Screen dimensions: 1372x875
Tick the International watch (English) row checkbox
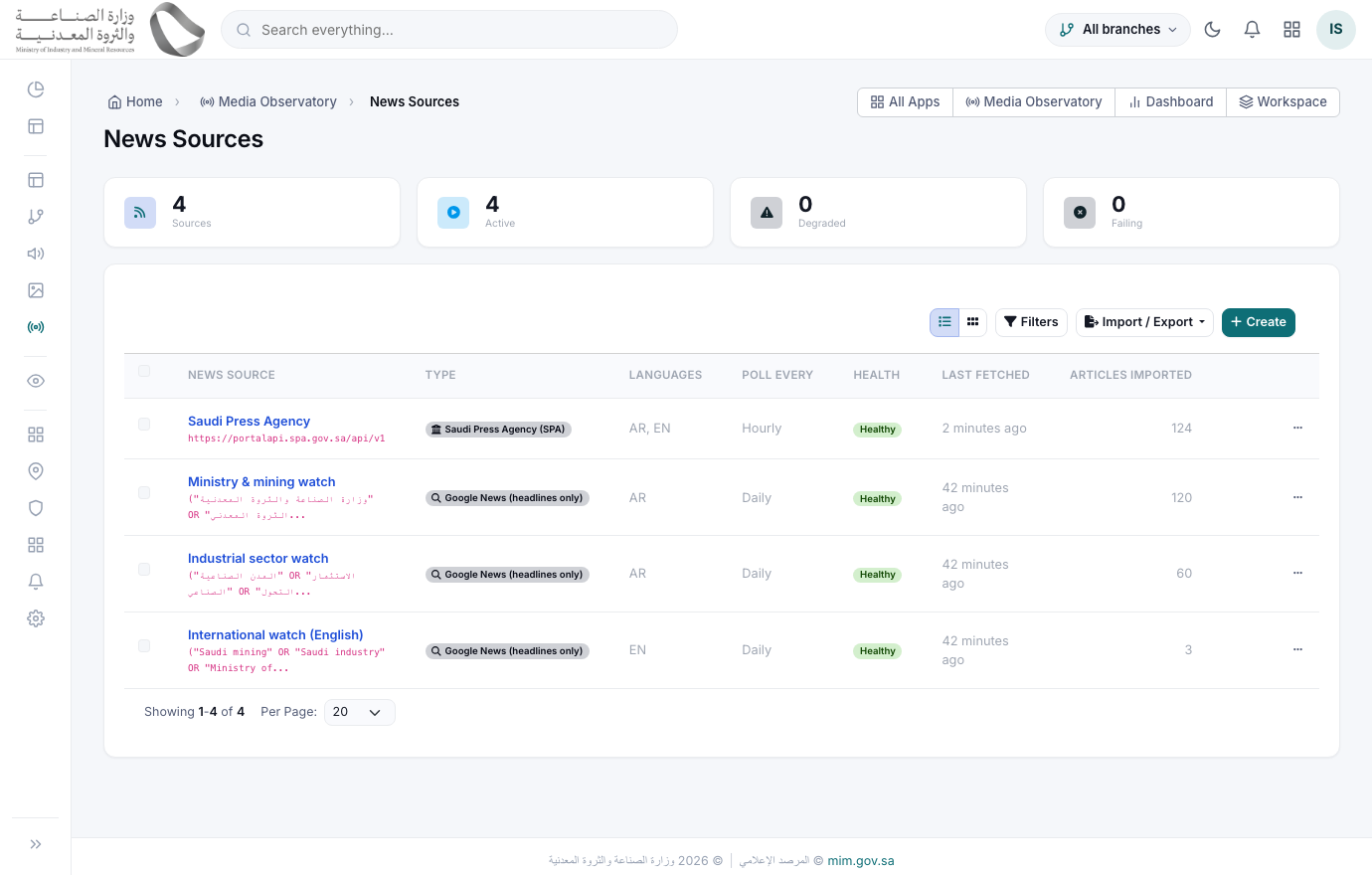click(144, 646)
